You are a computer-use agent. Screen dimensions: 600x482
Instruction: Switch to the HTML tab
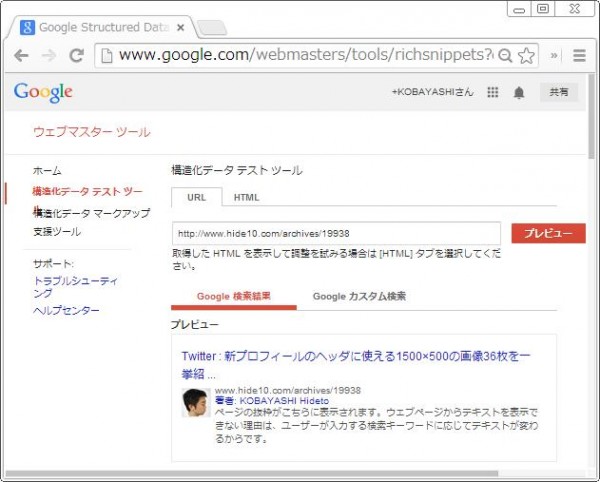[x=246, y=197]
